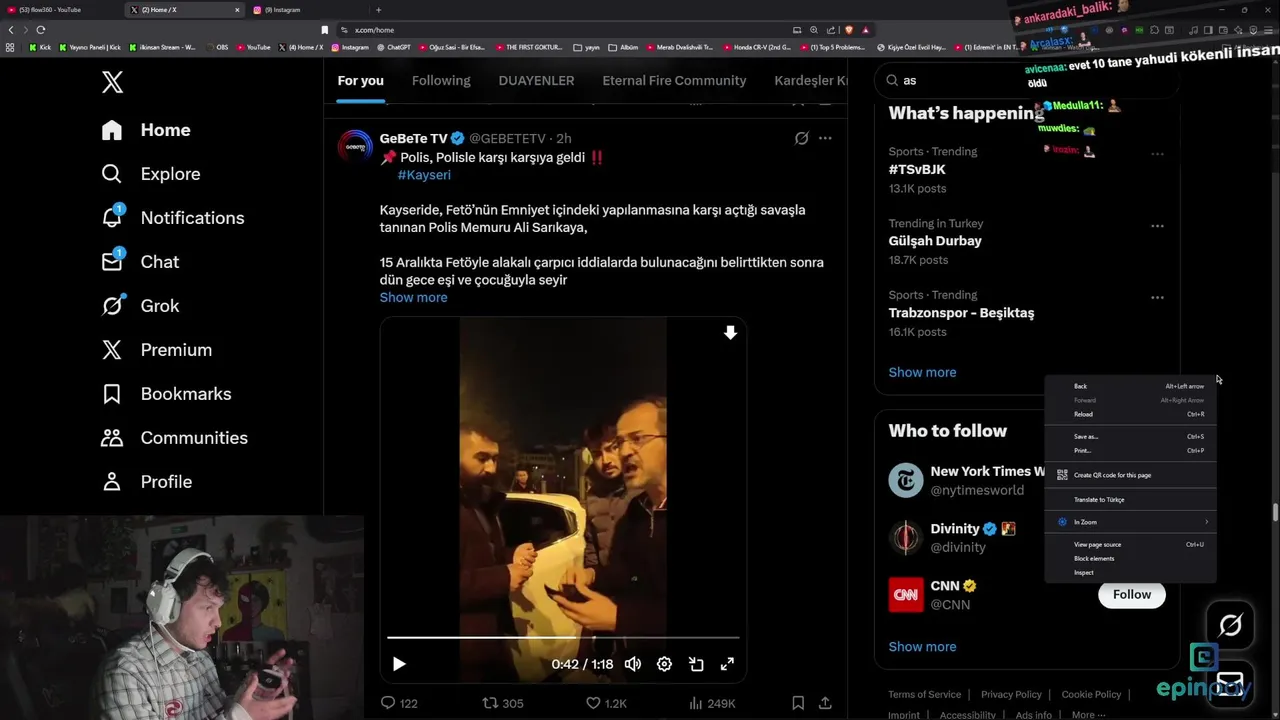The height and width of the screenshot is (720, 1280).
Task: Open trending Trabzonspor - Beşiktaş
Action: pyautogui.click(x=961, y=313)
